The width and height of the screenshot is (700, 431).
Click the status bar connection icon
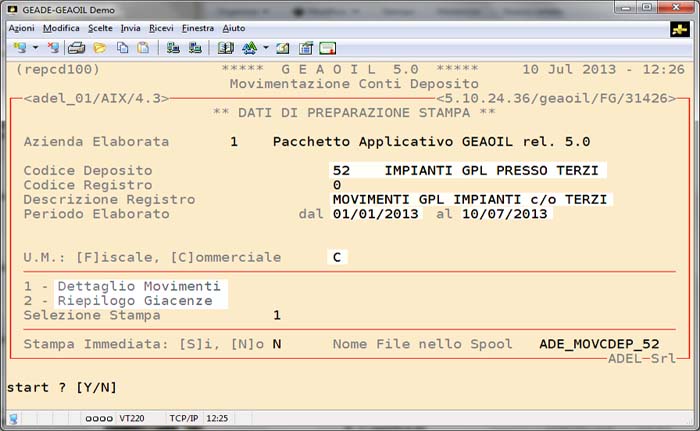pos(14,418)
